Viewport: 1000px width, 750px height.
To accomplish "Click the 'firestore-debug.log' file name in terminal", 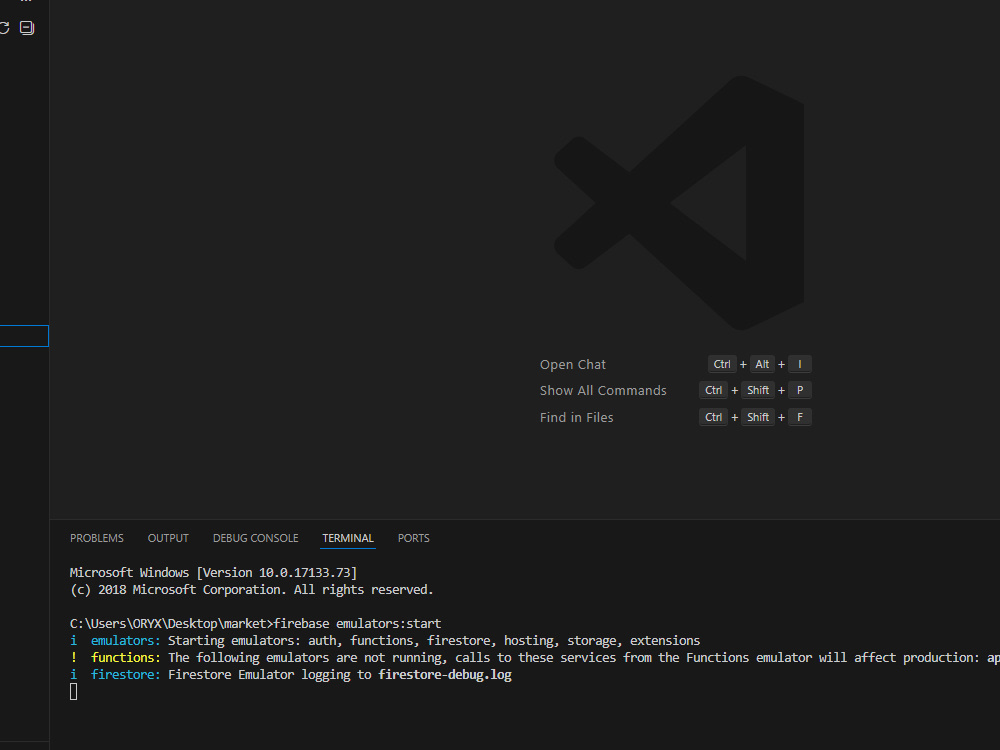I will point(445,675).
